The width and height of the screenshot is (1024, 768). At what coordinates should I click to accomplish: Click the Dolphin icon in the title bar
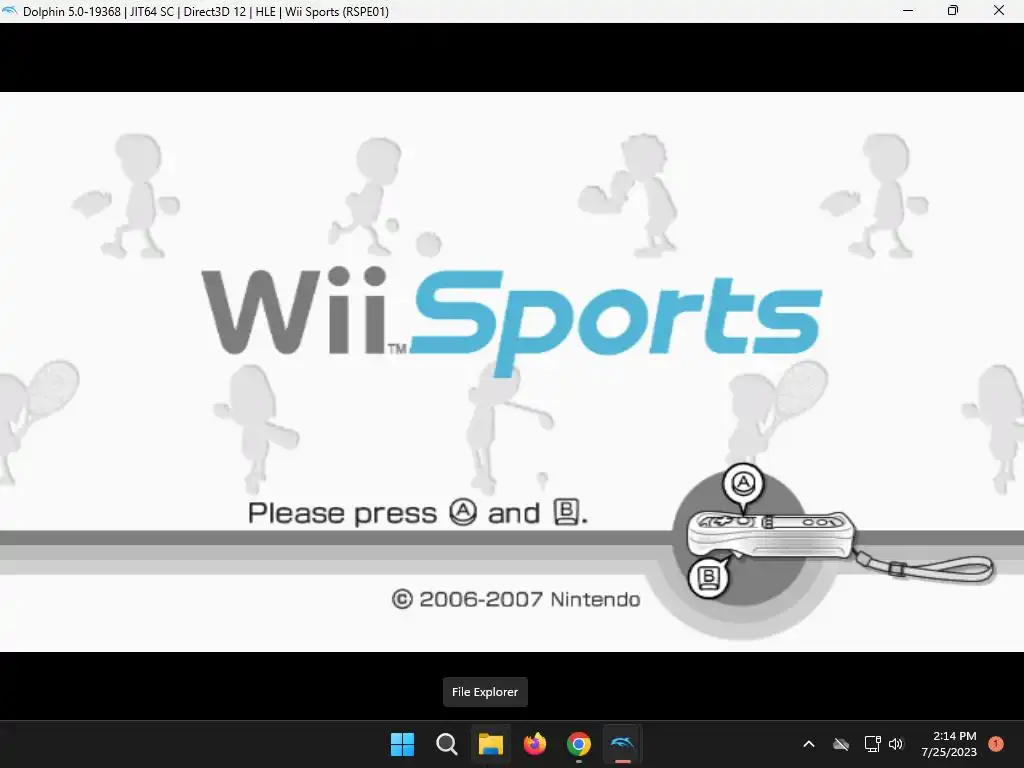(x=10, y=11)
